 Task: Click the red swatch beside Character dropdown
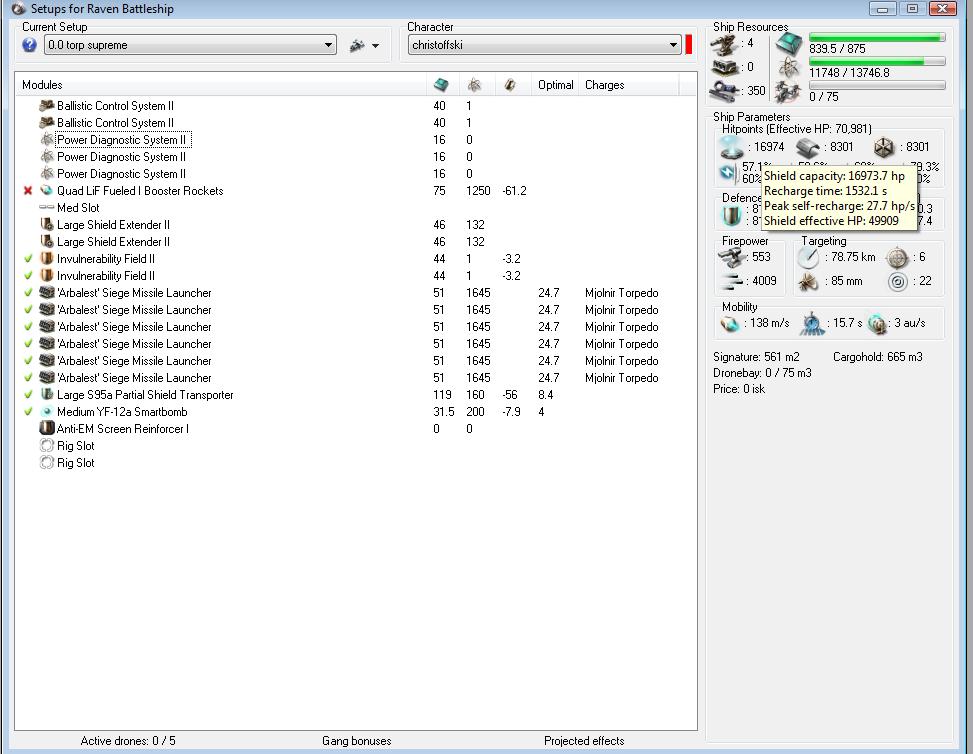click(689, 45)
